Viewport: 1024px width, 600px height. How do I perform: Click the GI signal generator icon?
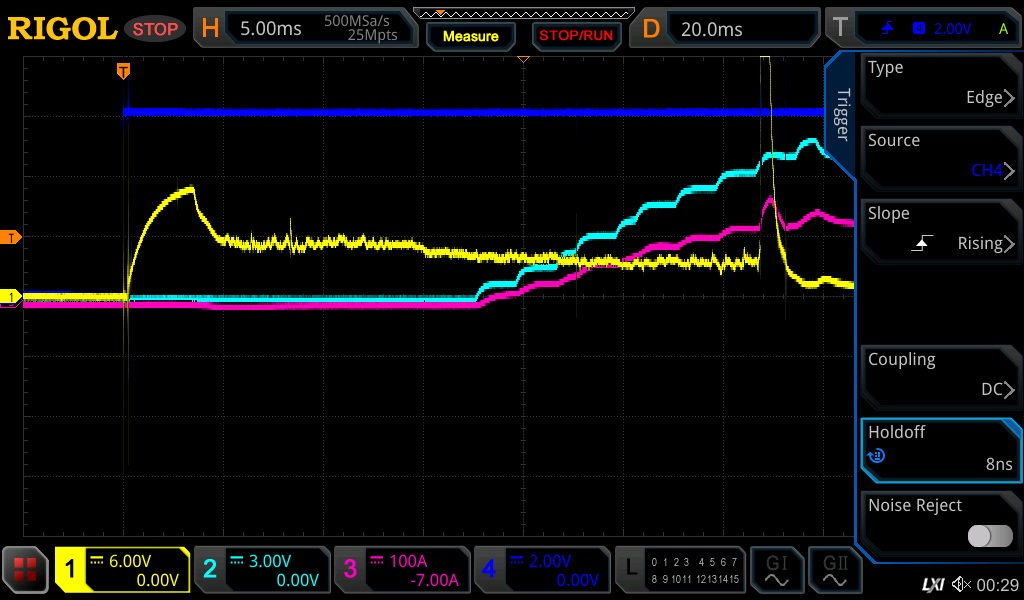tap(776, 570)
